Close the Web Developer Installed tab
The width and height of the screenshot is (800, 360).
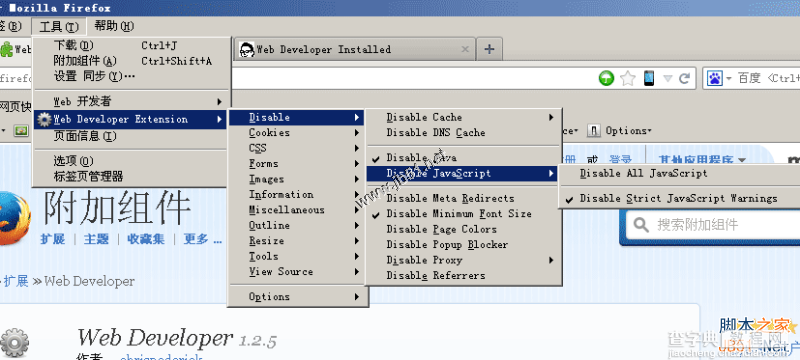point(465,49)
